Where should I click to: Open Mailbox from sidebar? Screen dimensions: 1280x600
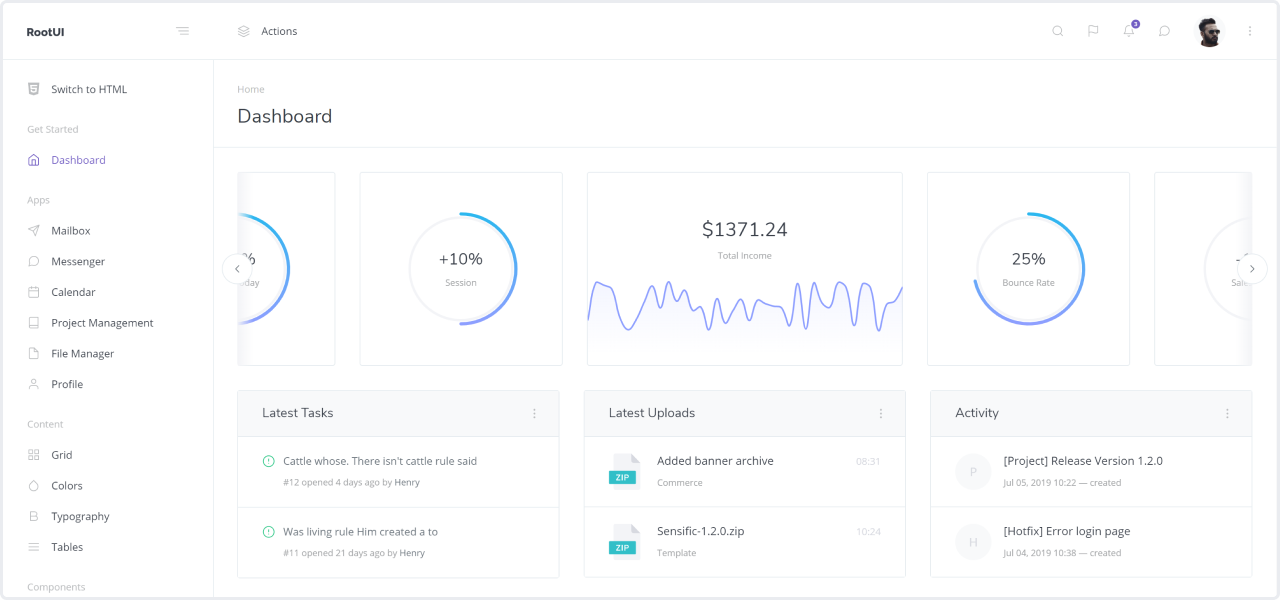coord(71,231)
